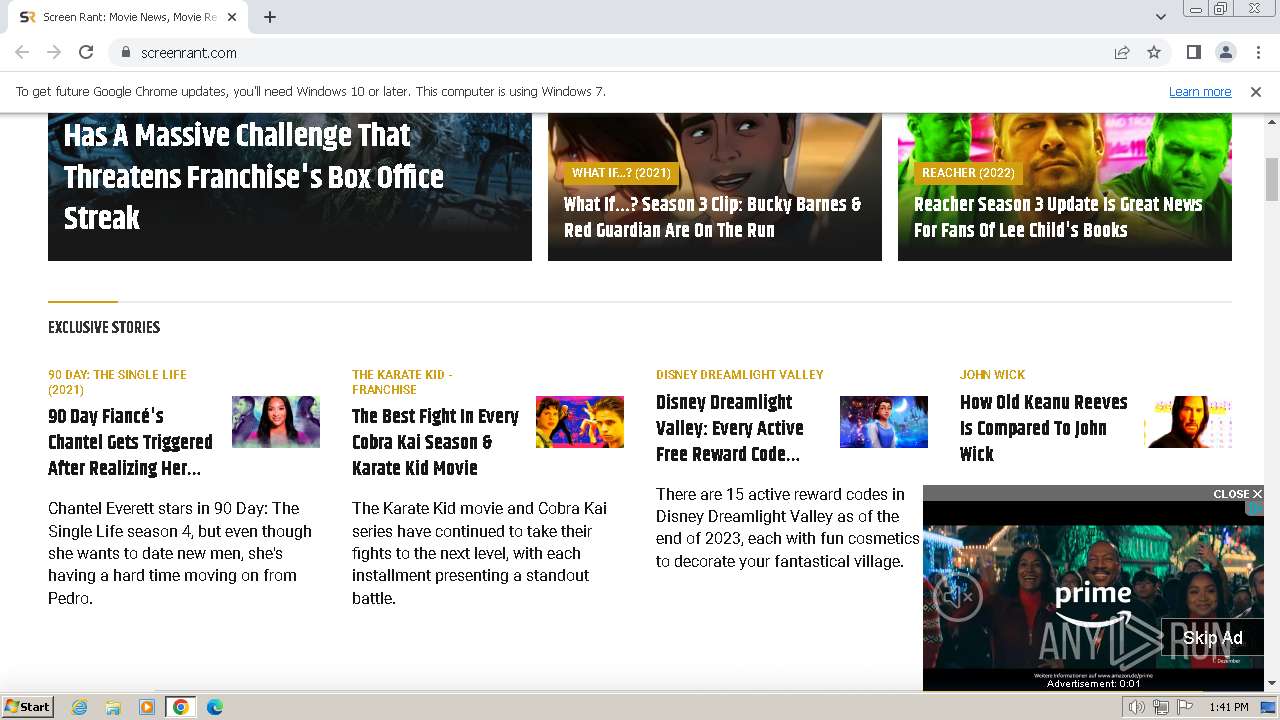1280x720 pixels.
Task: Open the network tray icon
Action: point(1161,707)
